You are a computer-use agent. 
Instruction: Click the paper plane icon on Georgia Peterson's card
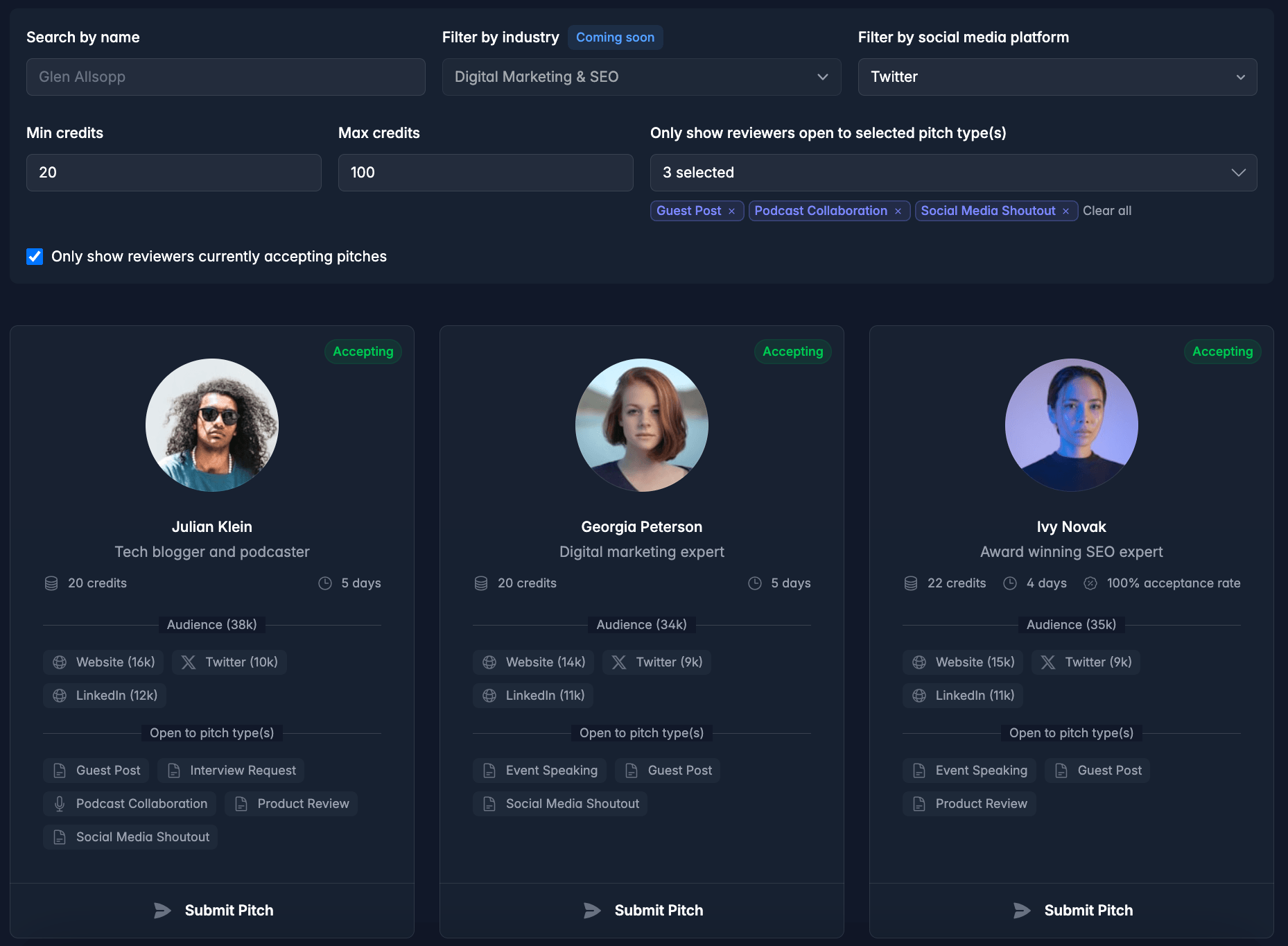point(592,911)
